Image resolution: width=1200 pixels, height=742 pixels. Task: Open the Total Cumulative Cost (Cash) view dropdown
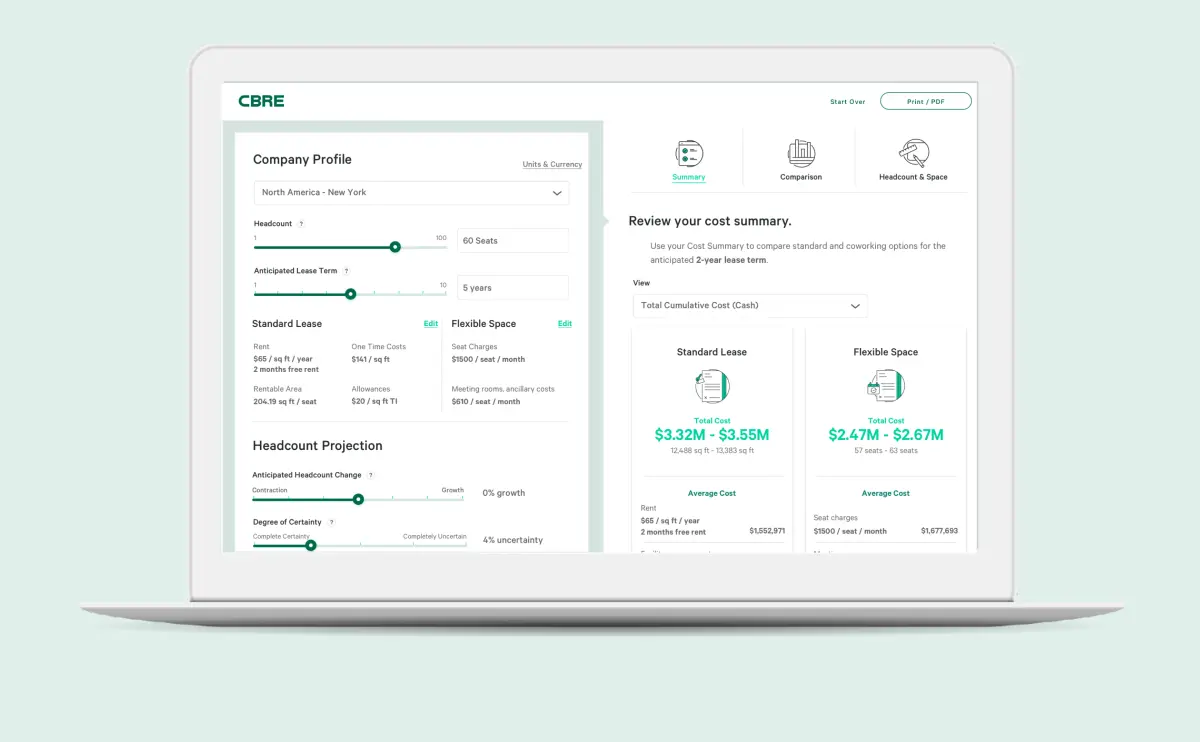[x=749, y=306]
